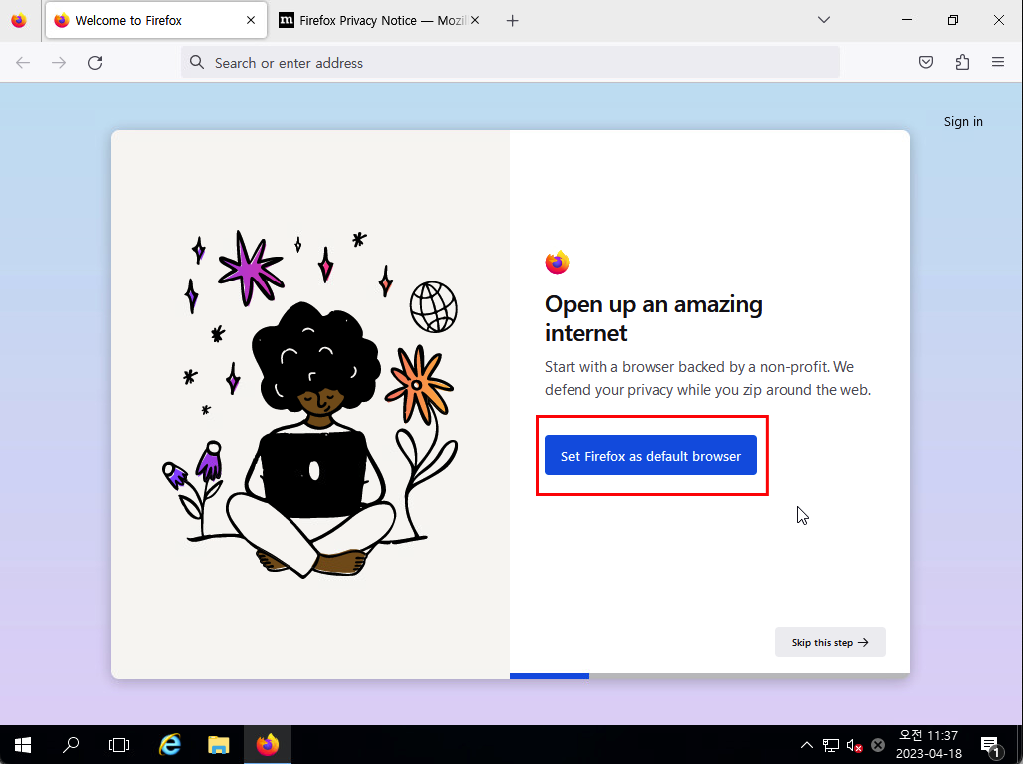Open a new tab with plus button

tap(513, 21)
